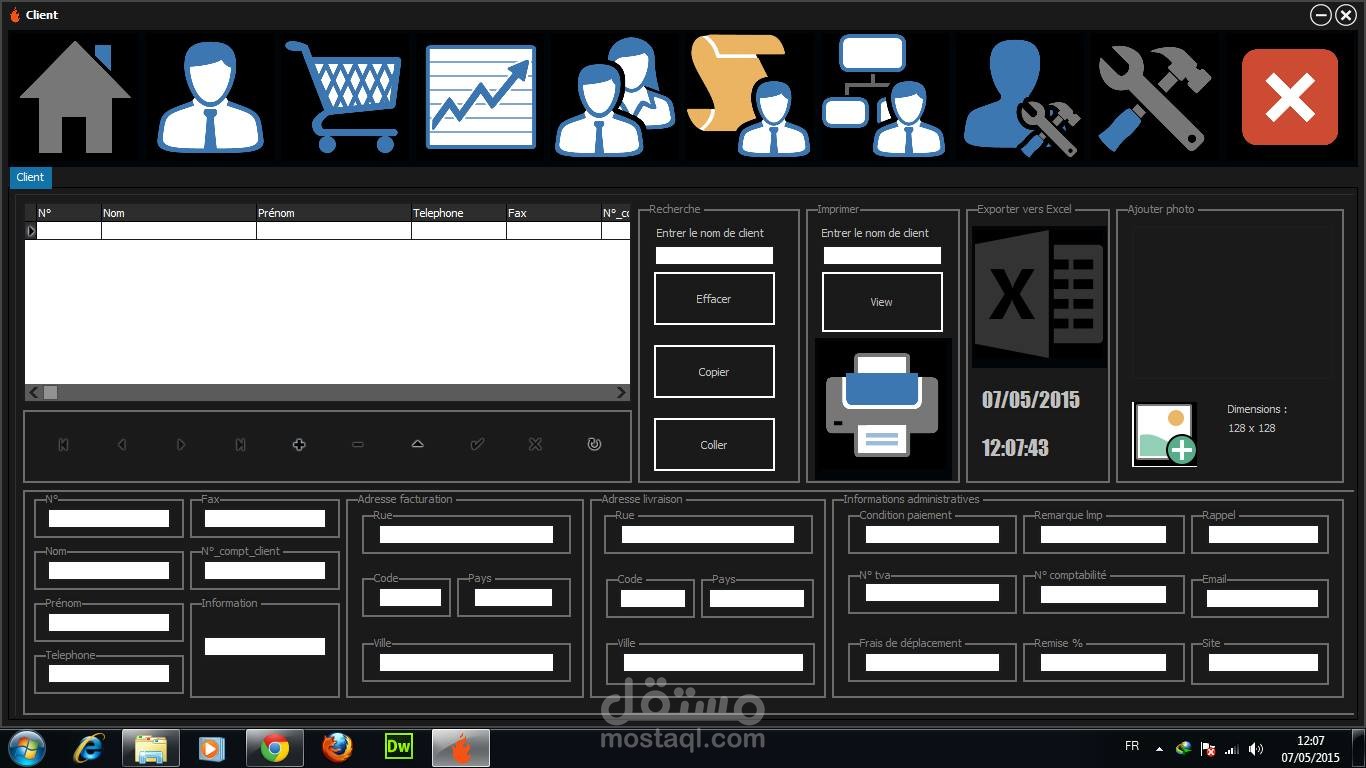Click the Telephone input field
This screenshot has width=1366, height=768.
[x=109, y=675]
